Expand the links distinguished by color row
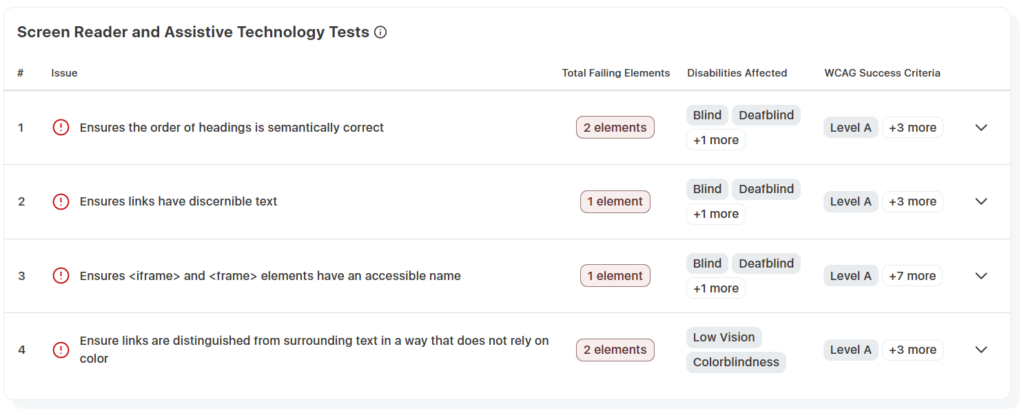1024x409 pixels. click(x=981, y=350)
